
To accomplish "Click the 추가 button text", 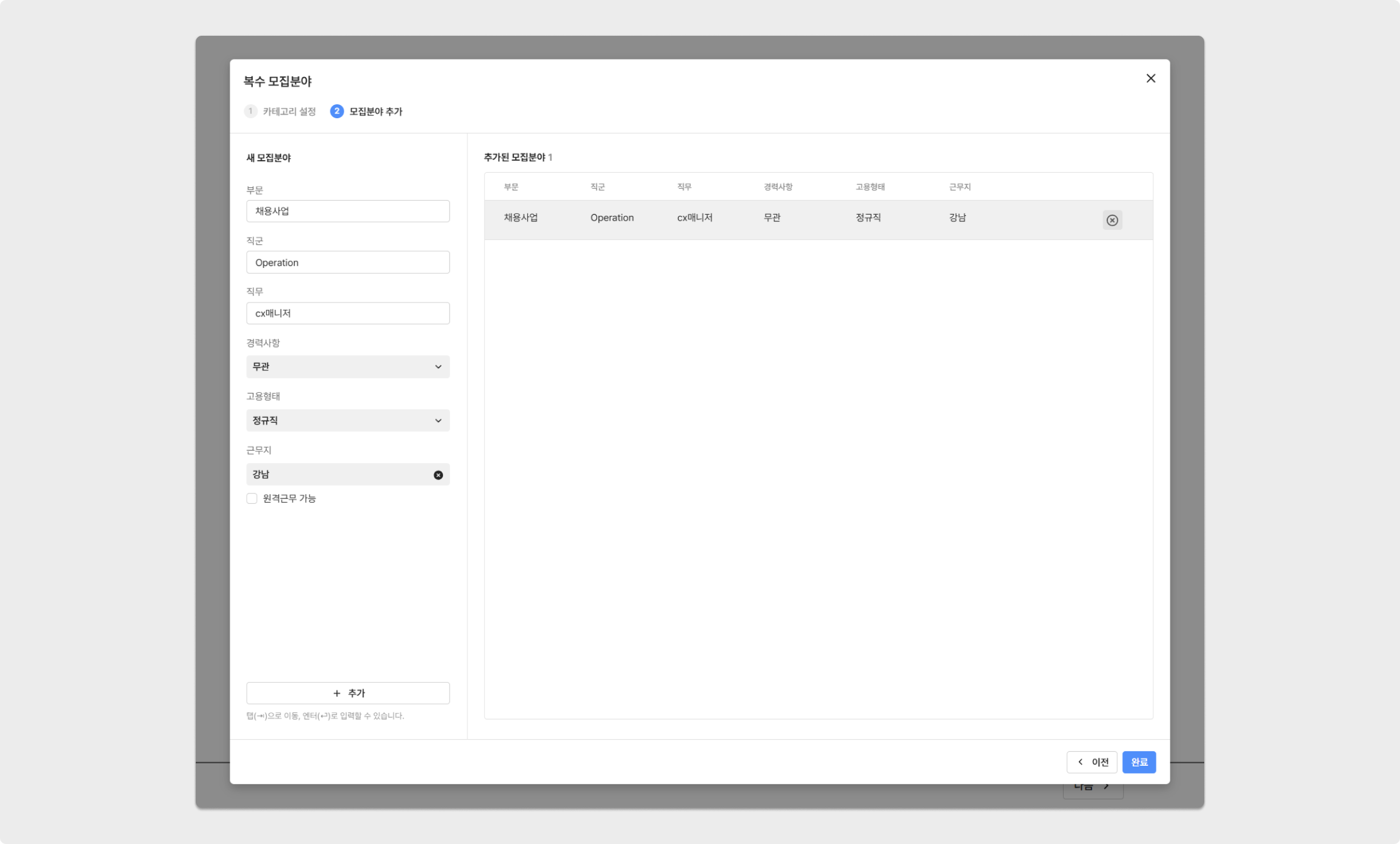I will coord(356,693).
